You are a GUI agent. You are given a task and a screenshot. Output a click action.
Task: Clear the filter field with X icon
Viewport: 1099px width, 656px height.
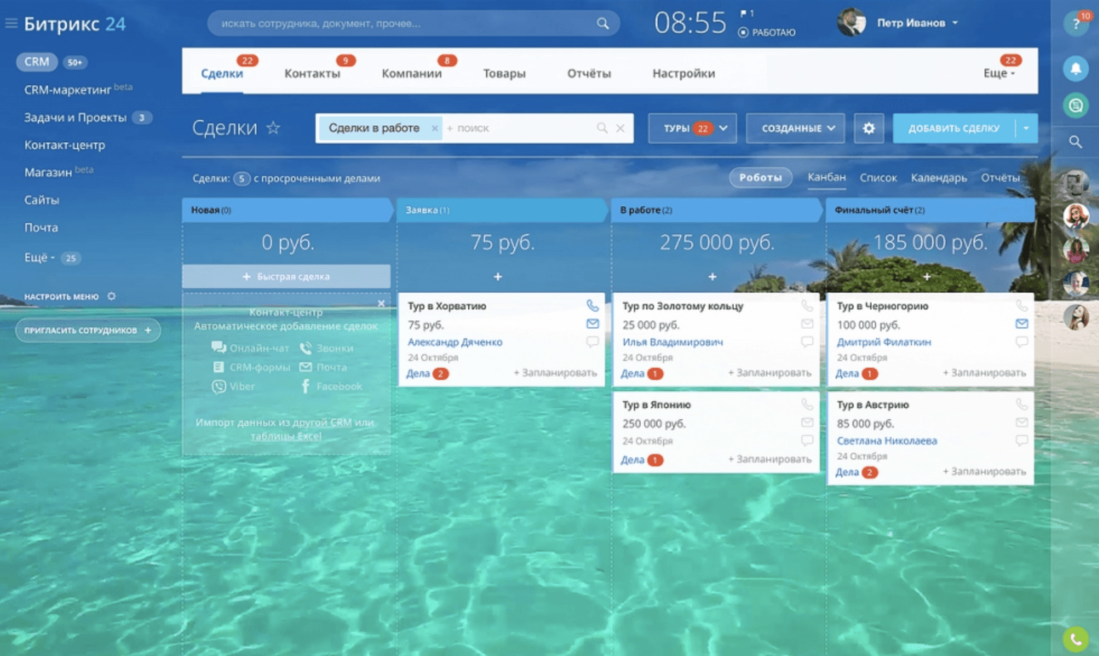(x=620, y=128)
